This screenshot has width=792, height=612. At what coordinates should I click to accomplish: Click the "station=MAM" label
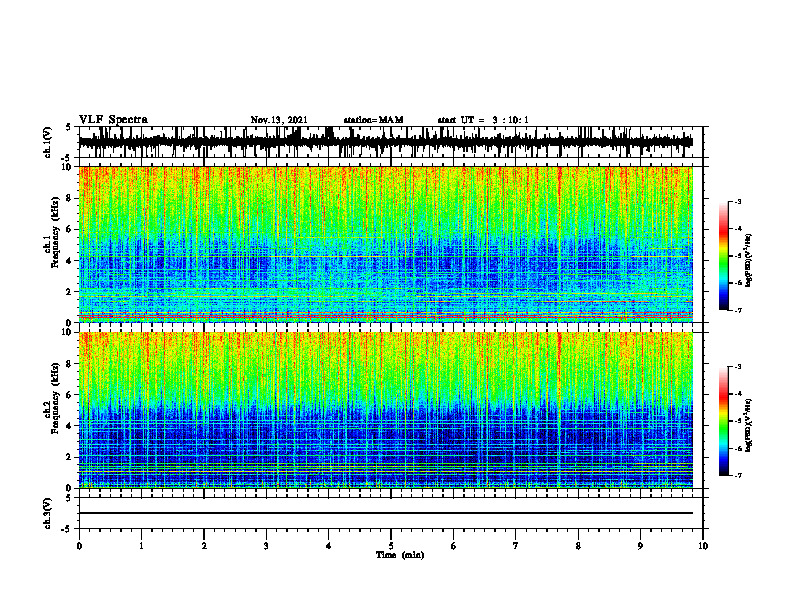coord(373,120)
